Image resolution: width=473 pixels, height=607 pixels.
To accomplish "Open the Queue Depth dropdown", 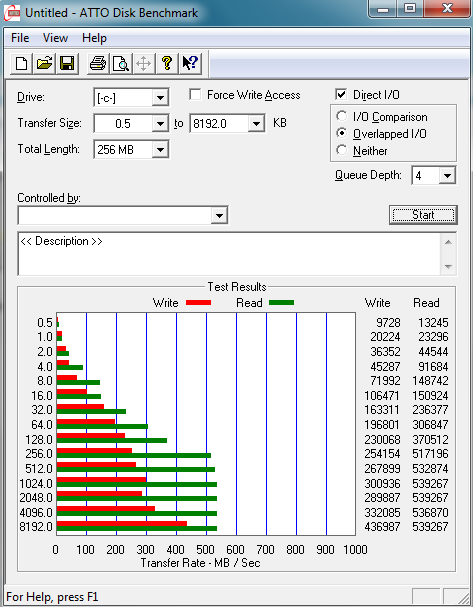I will coord(447,176).
